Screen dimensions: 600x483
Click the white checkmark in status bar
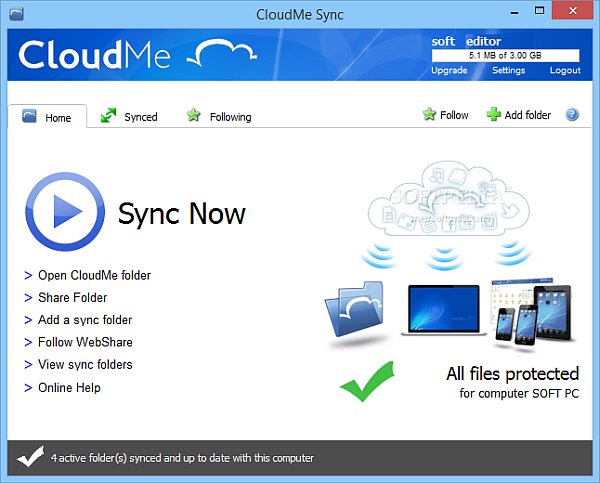[x=29, y=458]
